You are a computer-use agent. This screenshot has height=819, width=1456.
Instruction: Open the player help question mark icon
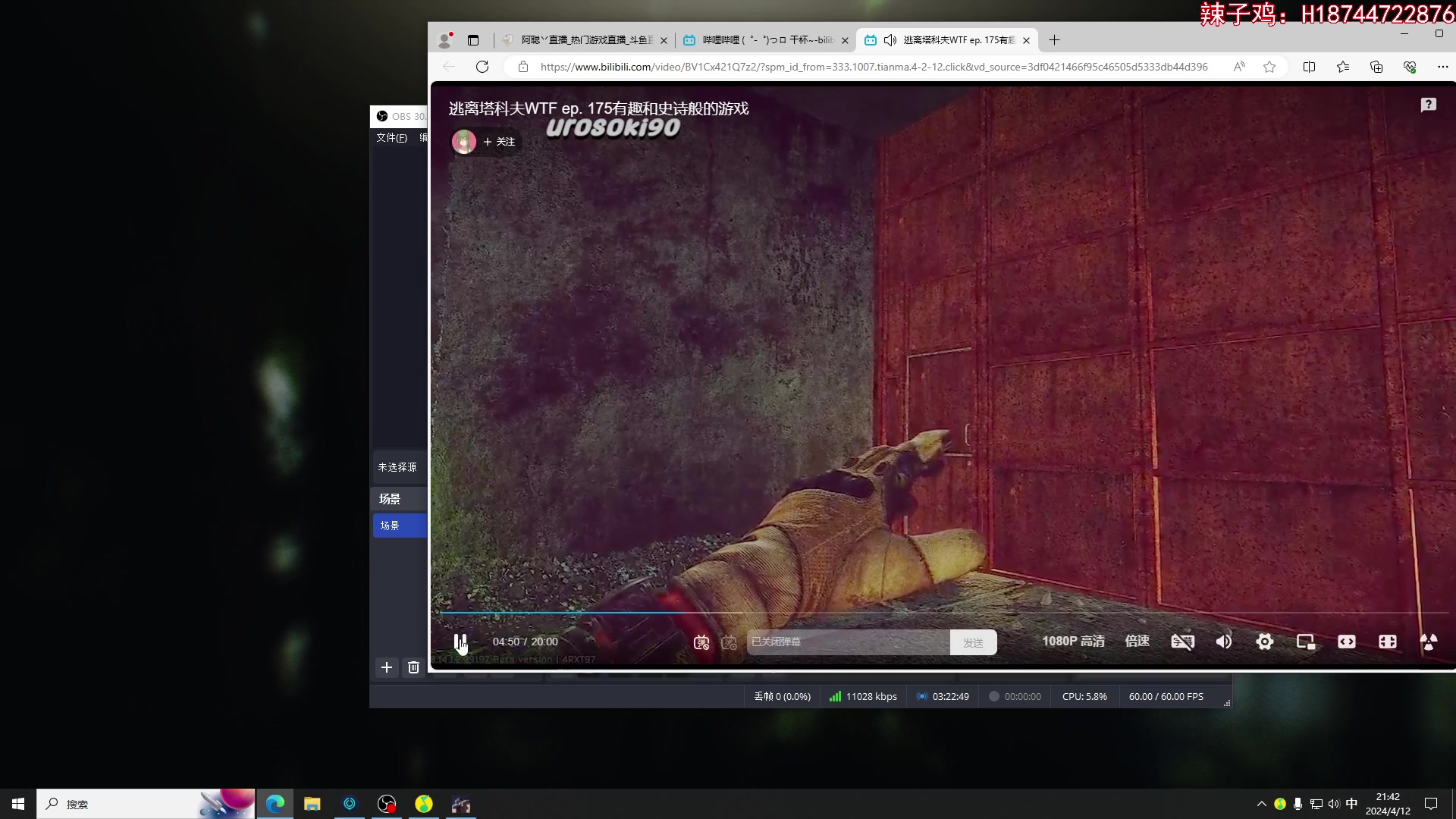[x=1429, y=105]
